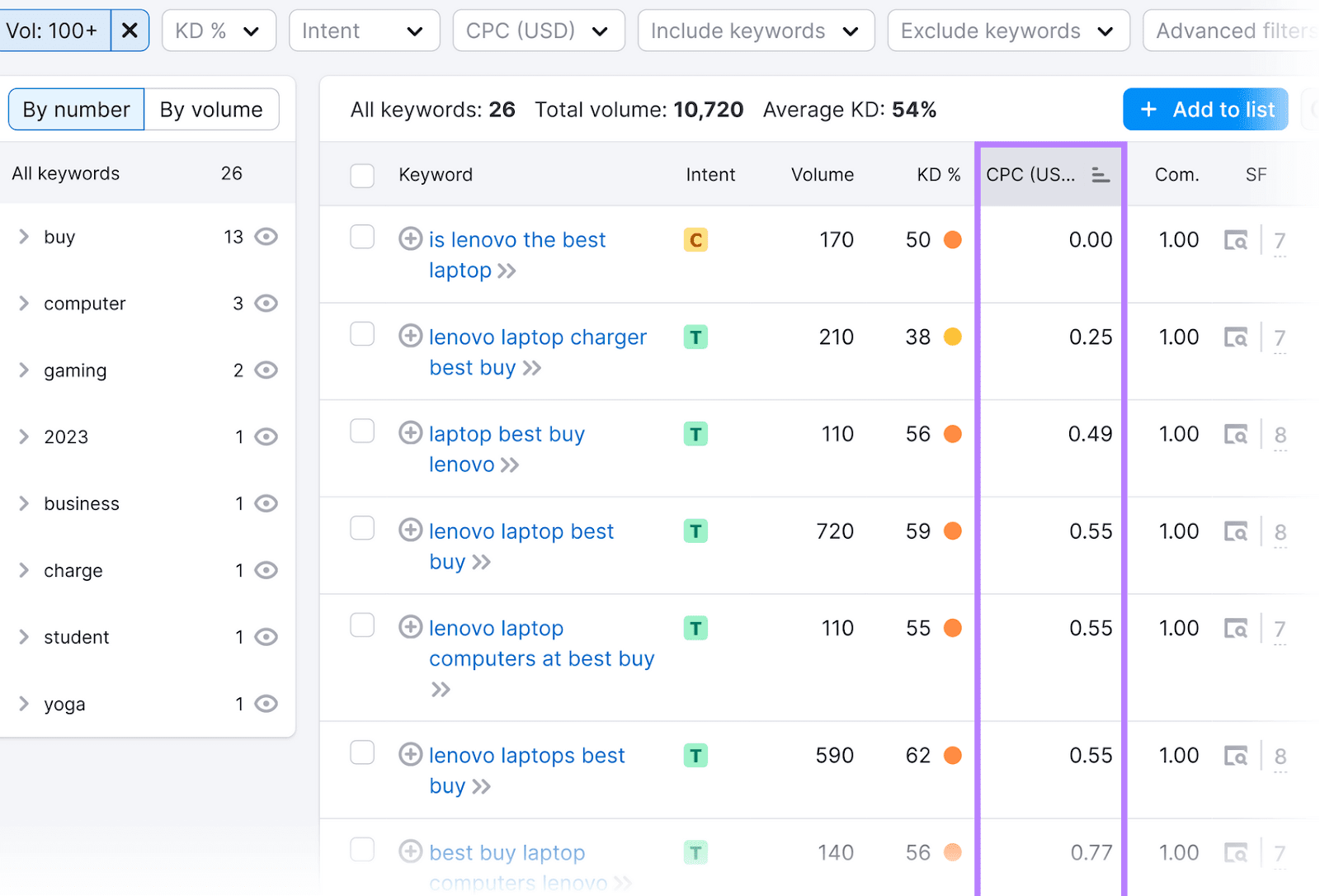Expand the 'business' keyword group
Screen dimensions: 1320x896
point(24,503)
